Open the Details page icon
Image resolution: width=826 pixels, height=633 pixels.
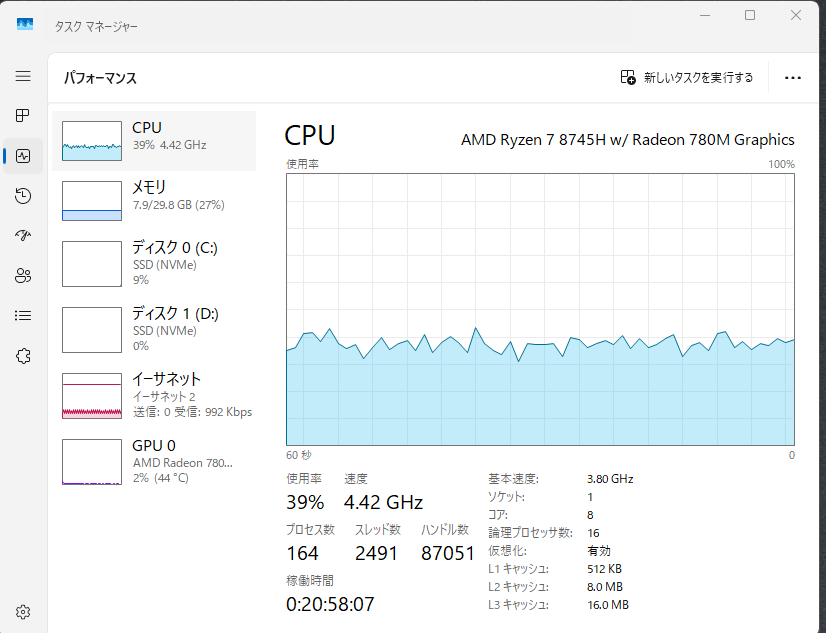[x=23, y=316]
